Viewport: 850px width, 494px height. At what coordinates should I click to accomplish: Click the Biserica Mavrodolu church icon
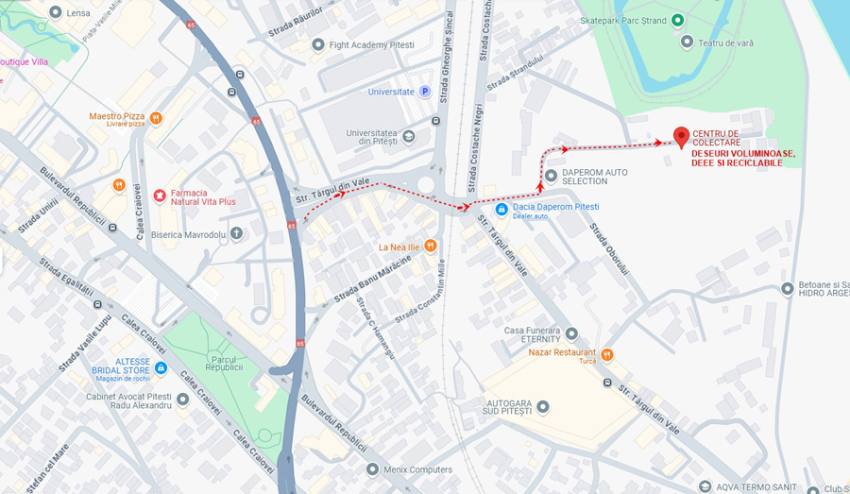click(x=236, y=234)
